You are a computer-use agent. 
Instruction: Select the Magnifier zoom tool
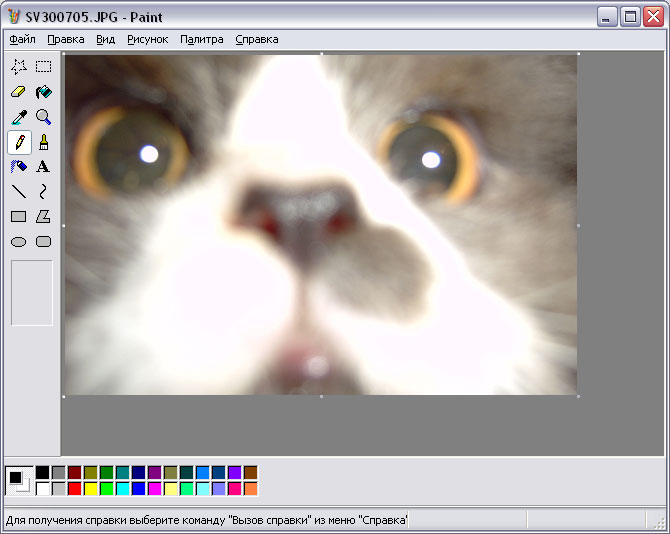44,117
